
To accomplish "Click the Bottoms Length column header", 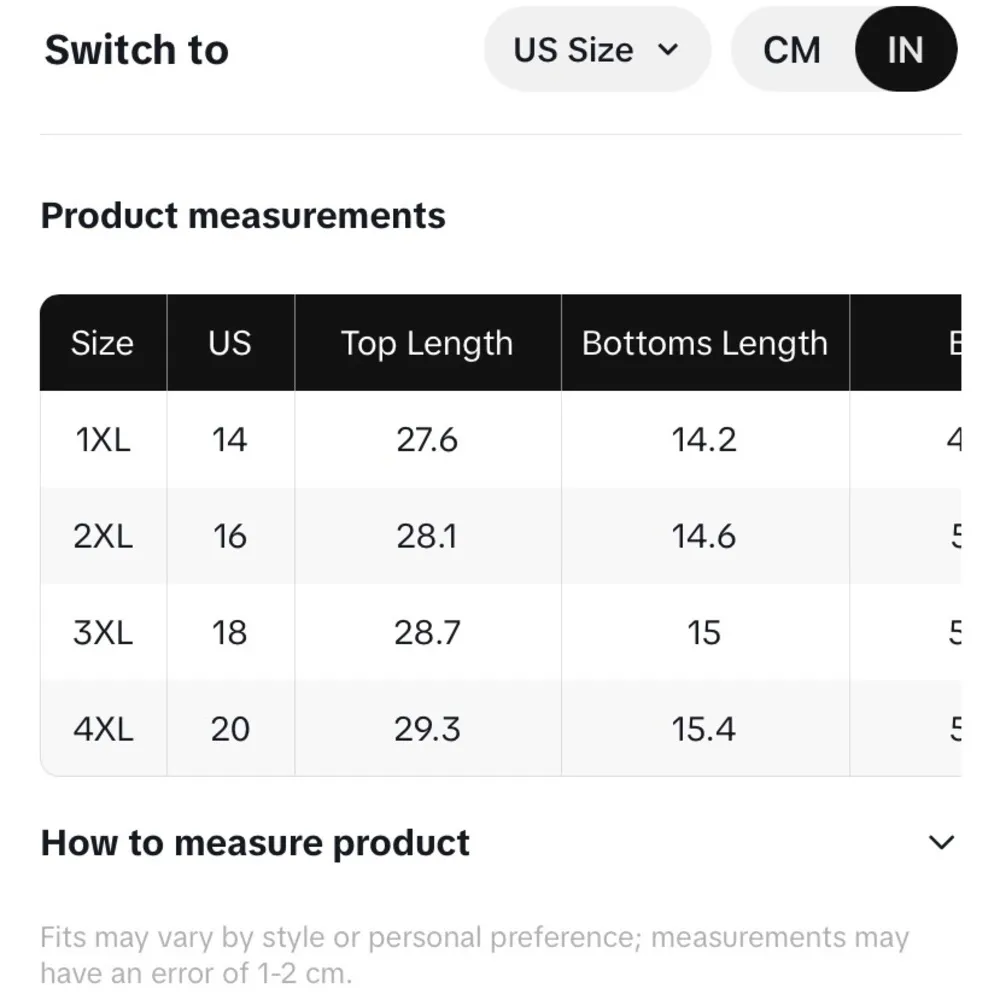I will tap(704, 343).
